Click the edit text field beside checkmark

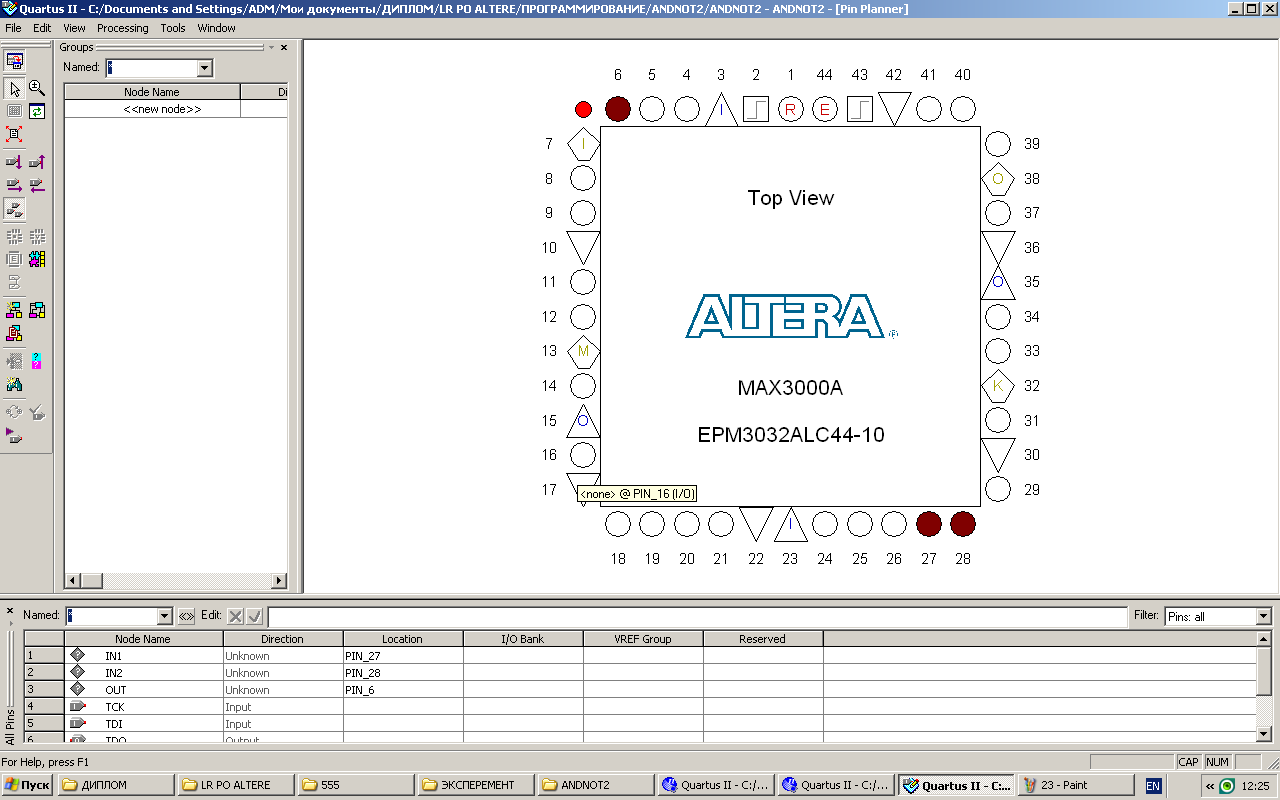coord(697,616)
